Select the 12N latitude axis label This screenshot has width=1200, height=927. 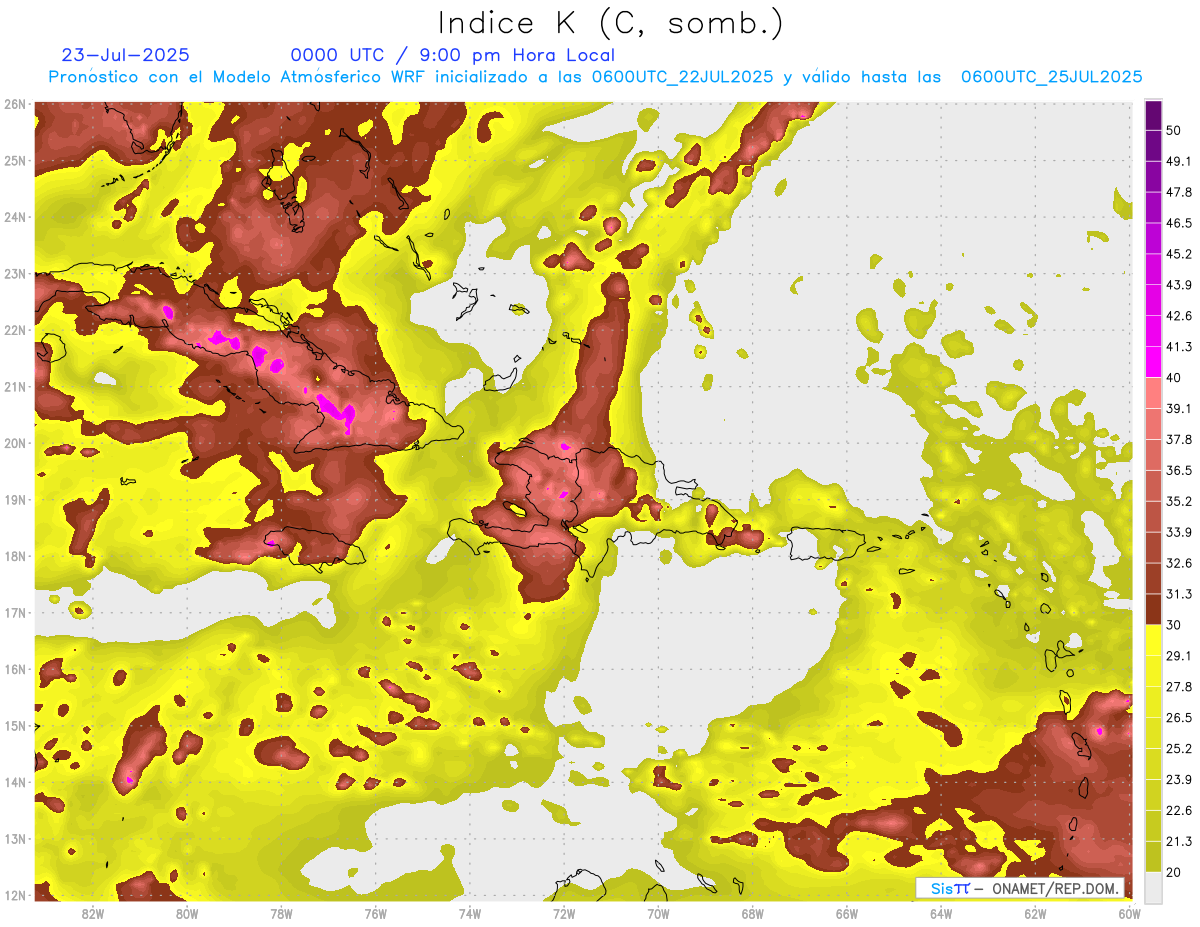tap(15, 895)
